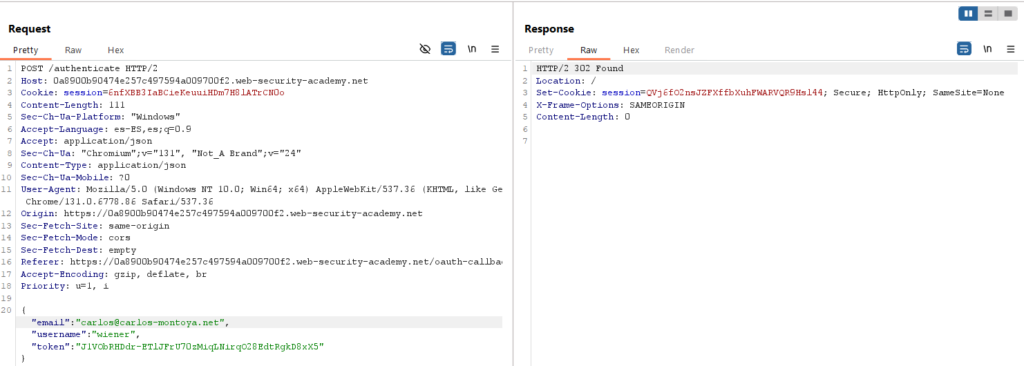Switch to Response Pretty tab

pos(541,50)
